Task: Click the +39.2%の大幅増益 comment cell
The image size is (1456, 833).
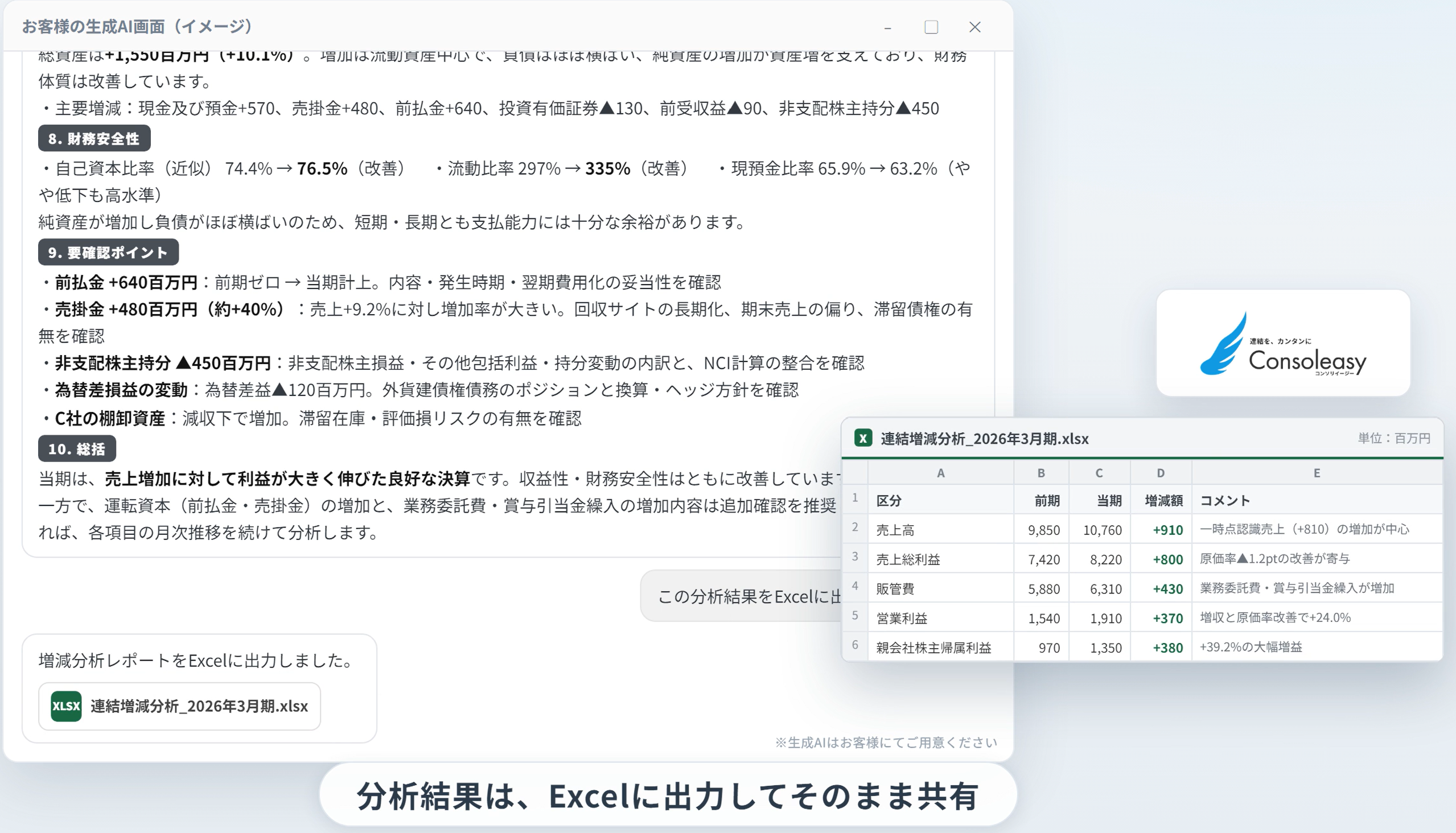Action: 1317,646
